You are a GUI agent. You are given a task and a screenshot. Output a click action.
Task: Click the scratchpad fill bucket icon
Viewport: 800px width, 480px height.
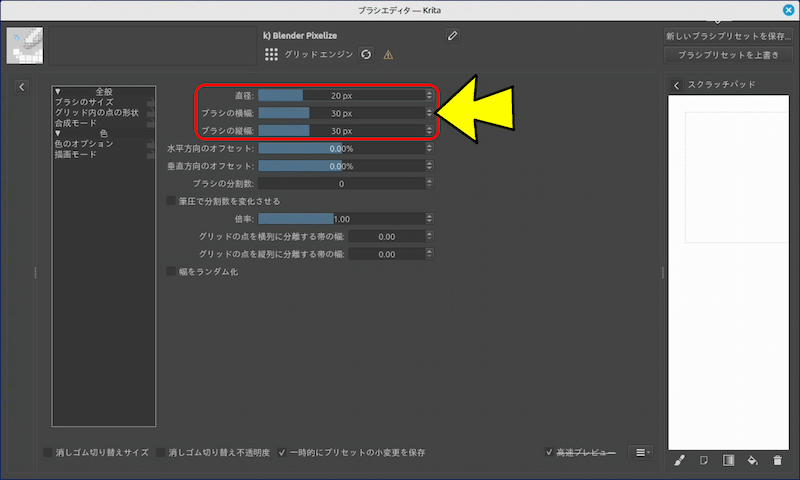[x=753, y=460]
